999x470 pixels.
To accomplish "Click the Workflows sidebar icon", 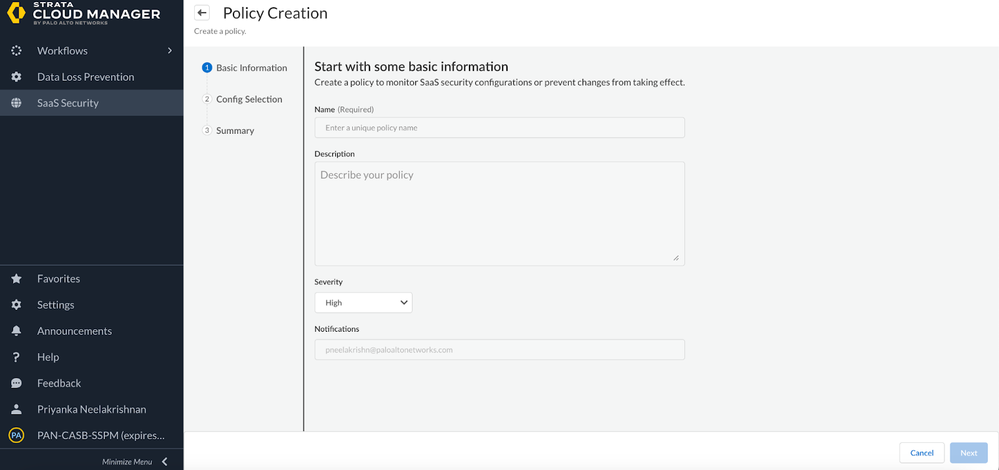I will pyautogui.click(x=16, y=51).
